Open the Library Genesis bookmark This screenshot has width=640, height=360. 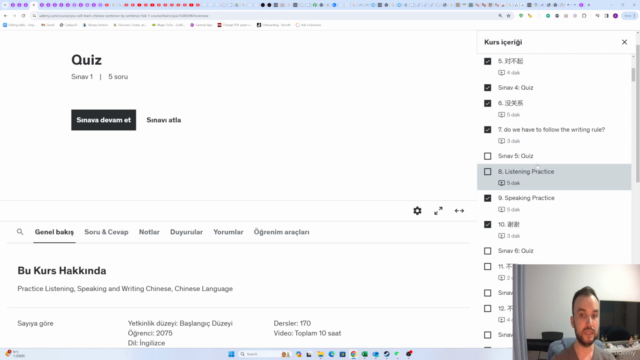click(x=95, y=25)
